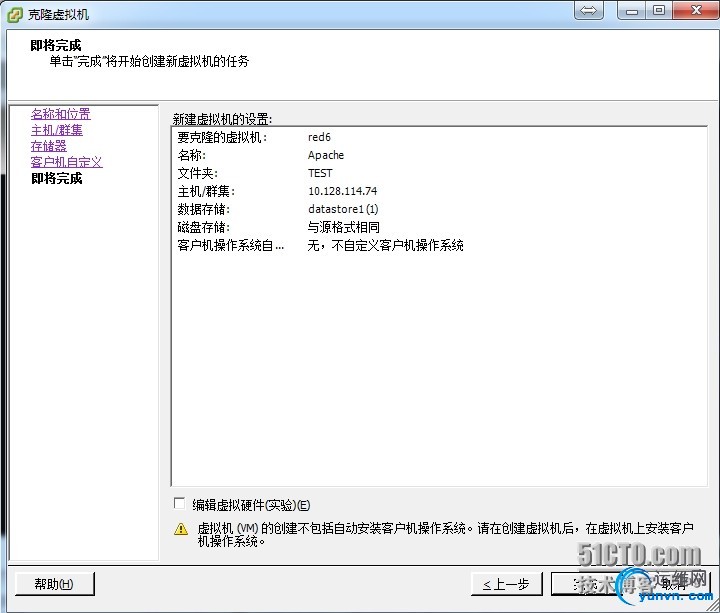Click the 帮助(H) button
This screenshot has width=720, height=613.
pos(55,584)
